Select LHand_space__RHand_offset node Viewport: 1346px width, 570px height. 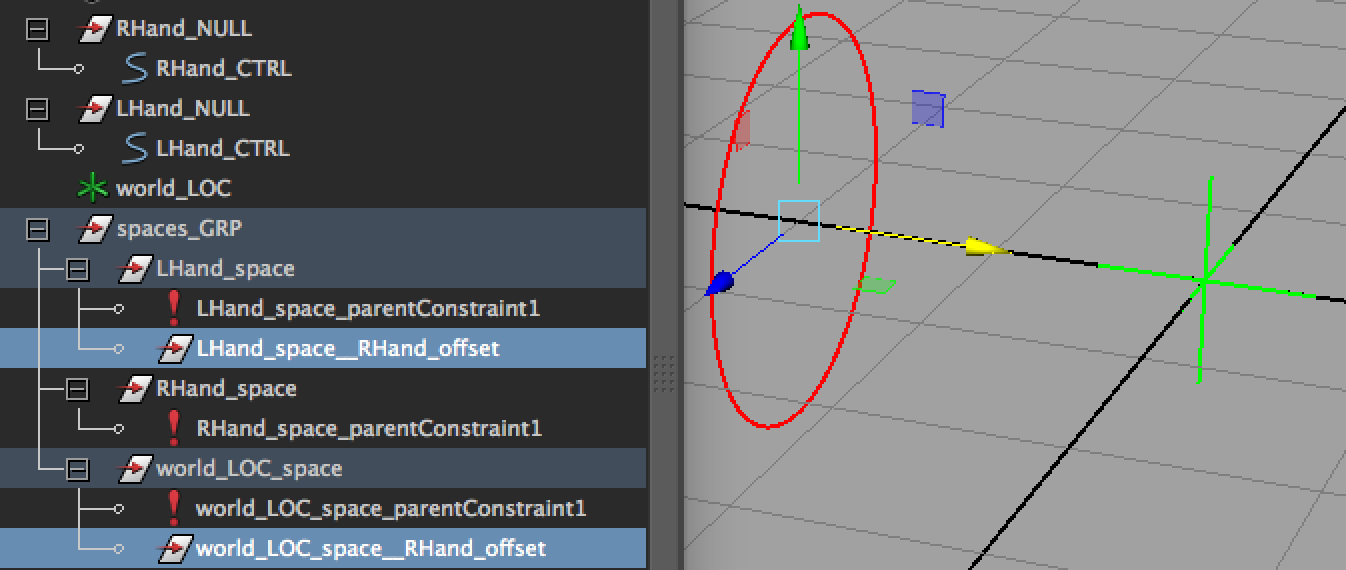click(x=348, y=349)
